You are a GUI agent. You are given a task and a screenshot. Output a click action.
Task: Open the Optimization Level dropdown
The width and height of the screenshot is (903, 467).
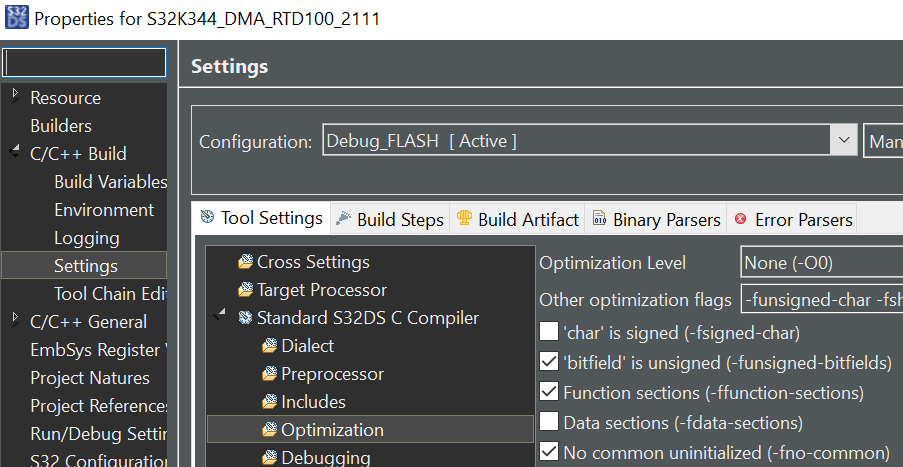[820, 263]
